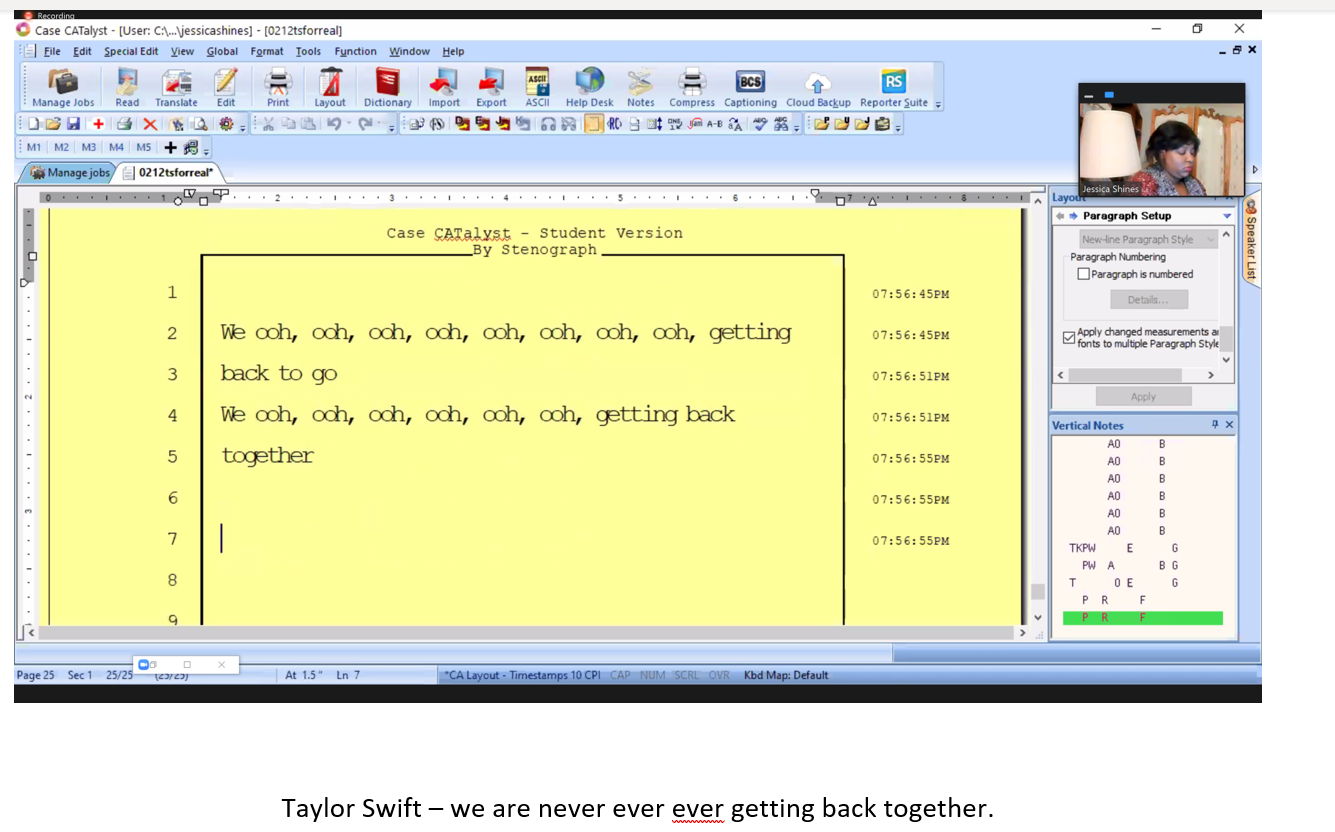Click the Cloud Backup icon
The width and height of the screenshot is (1335, 832).
(818, 88)
